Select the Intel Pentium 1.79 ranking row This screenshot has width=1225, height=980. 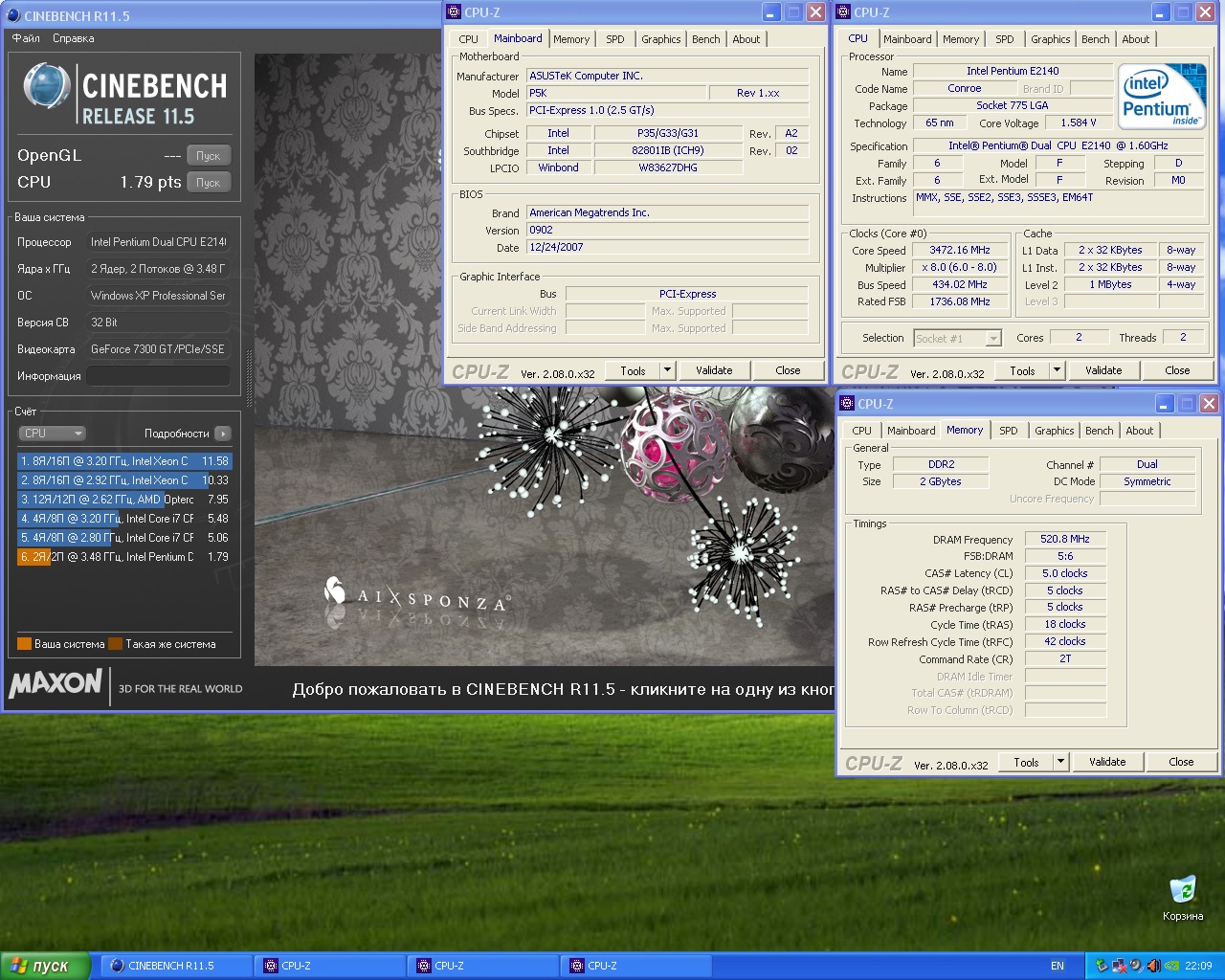[124, 557]
